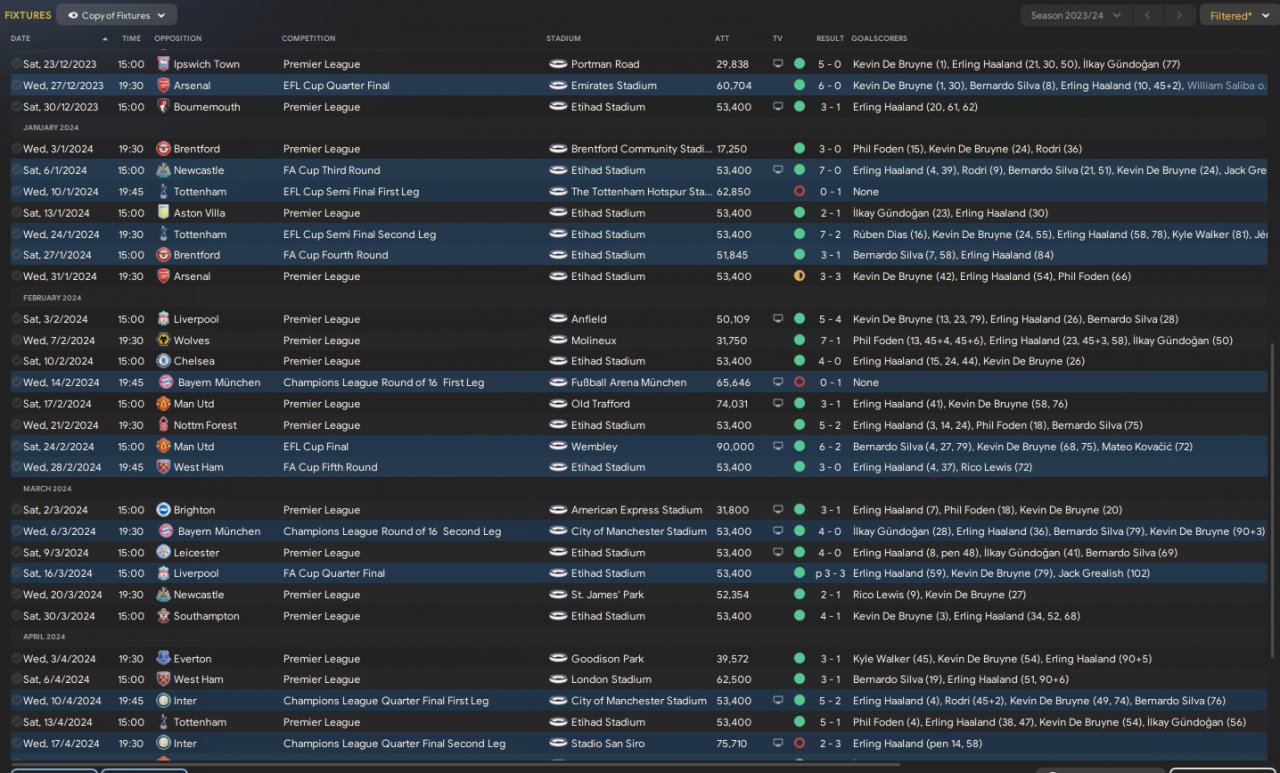Open the St. James' Park stadium link
The height and width of the screenshot is (773, 1280).
point(607,595)
